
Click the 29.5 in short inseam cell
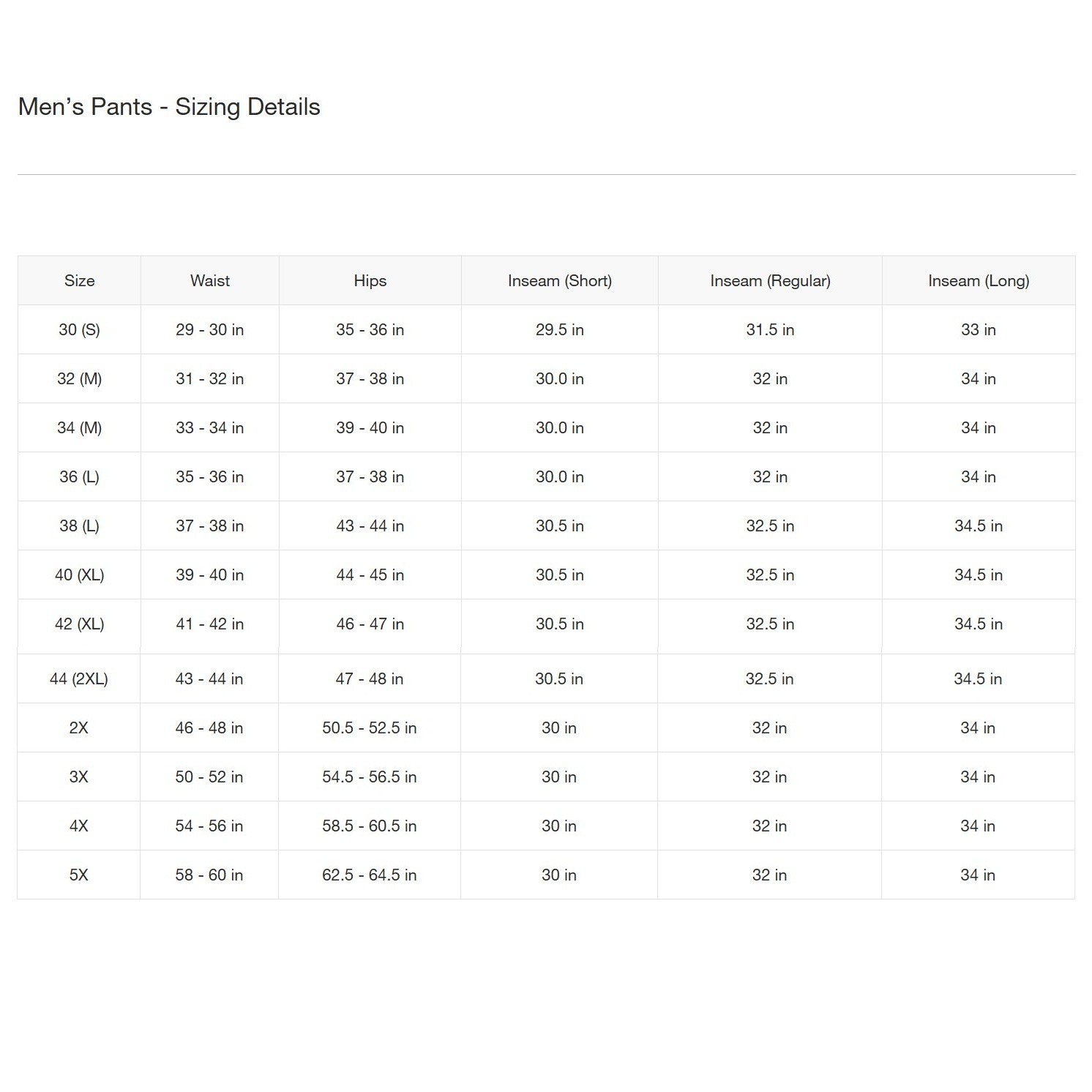[x=560, y=329]
